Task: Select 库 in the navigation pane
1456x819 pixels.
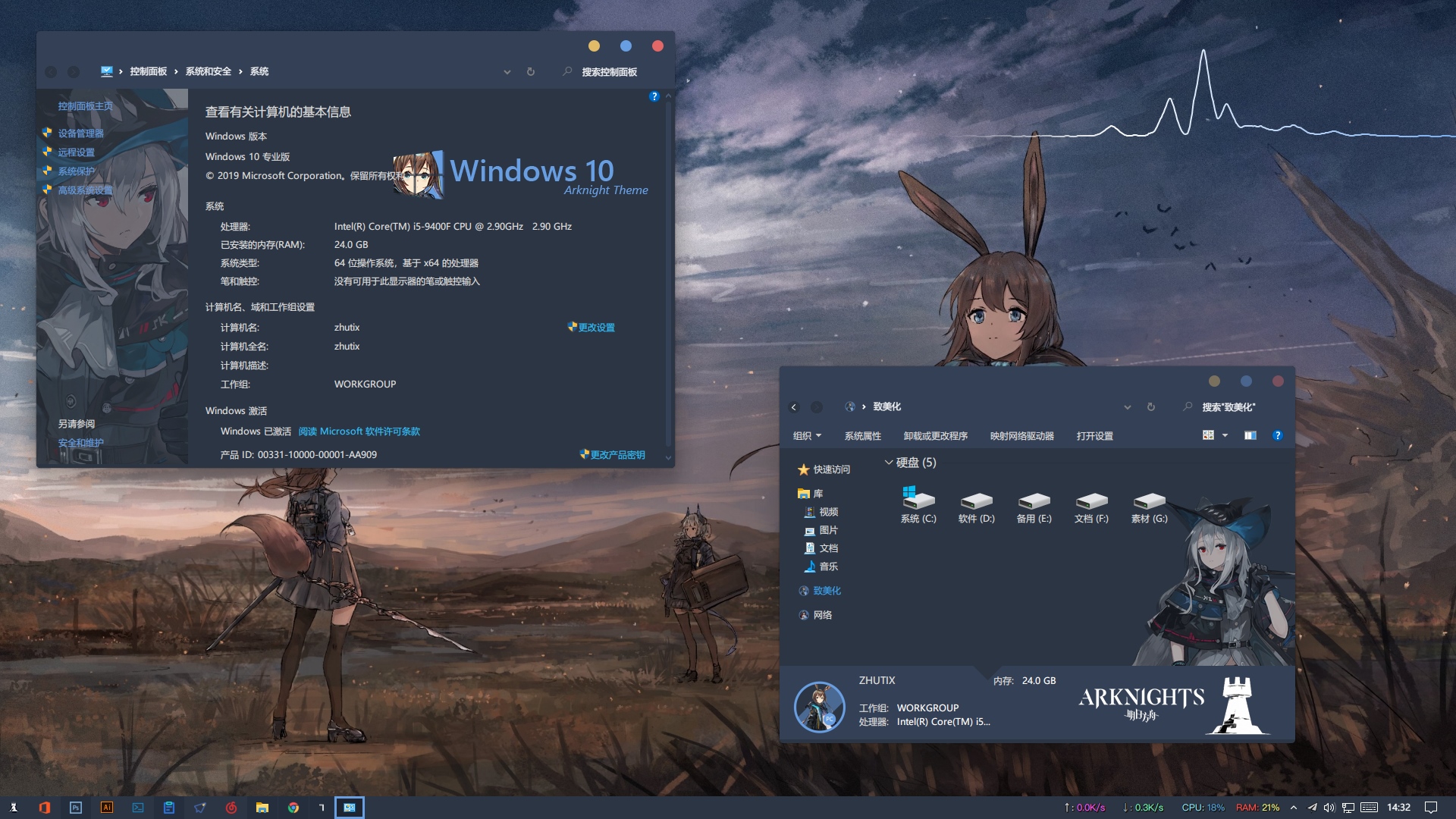Action: point(811,494)
